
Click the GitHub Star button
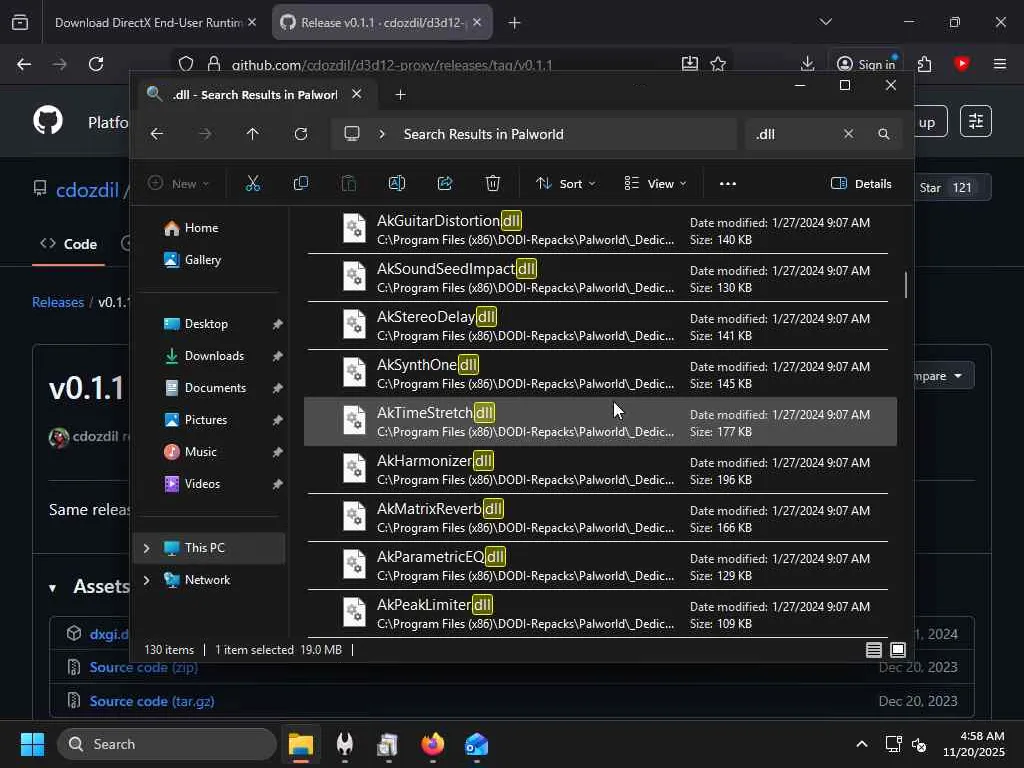(x=950, y=187)
